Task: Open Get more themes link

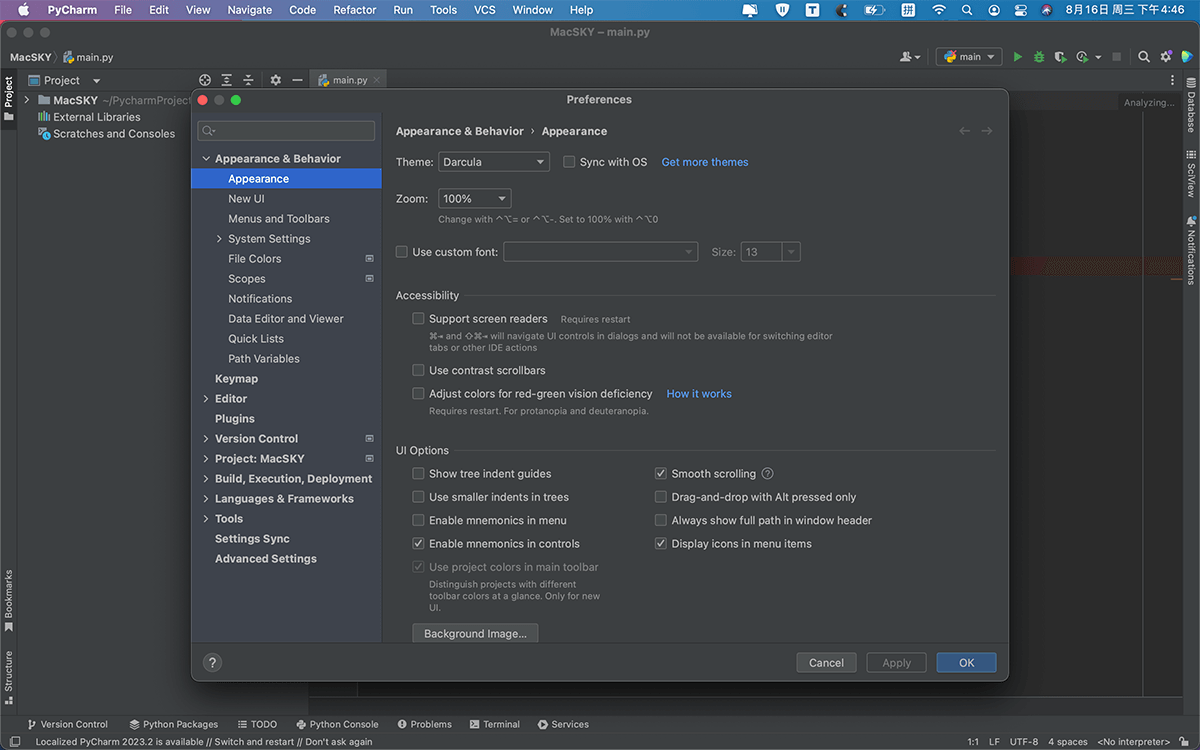Action: pos(705,162)
